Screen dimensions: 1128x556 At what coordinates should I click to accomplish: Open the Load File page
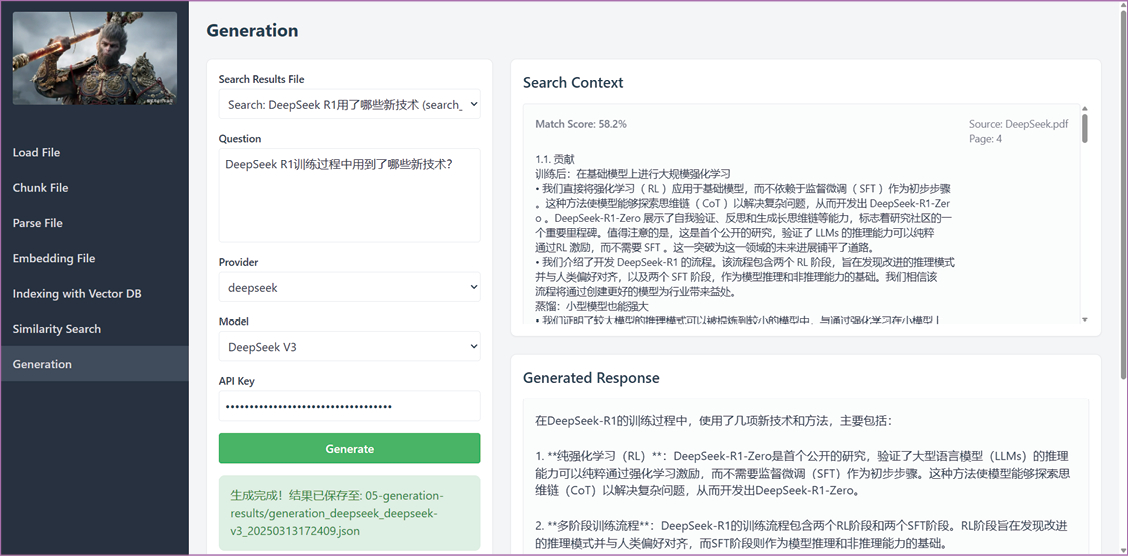coord(37,153)
